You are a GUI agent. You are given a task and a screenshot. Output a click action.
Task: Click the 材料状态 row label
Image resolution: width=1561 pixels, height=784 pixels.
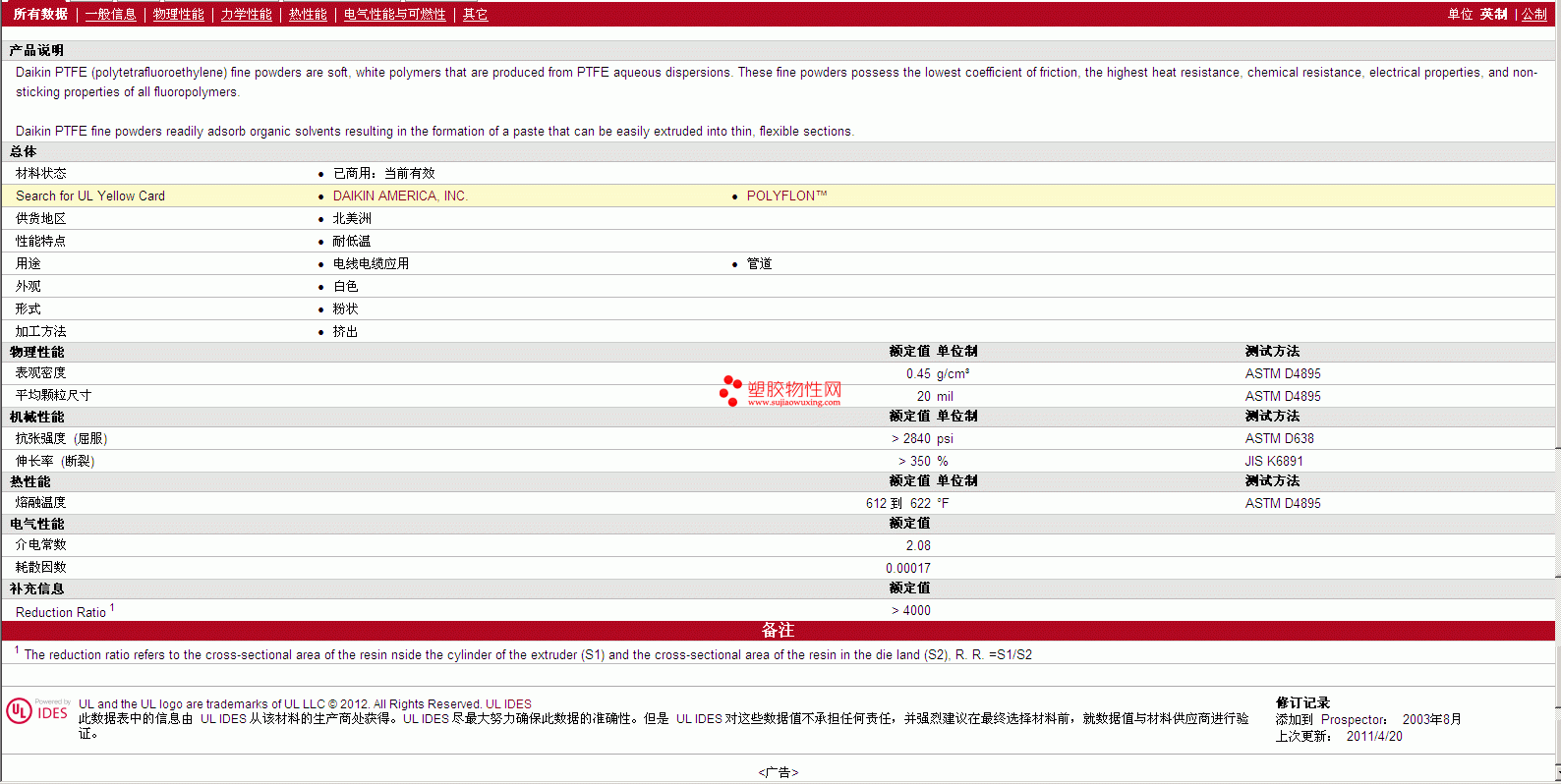pos(40,173)
